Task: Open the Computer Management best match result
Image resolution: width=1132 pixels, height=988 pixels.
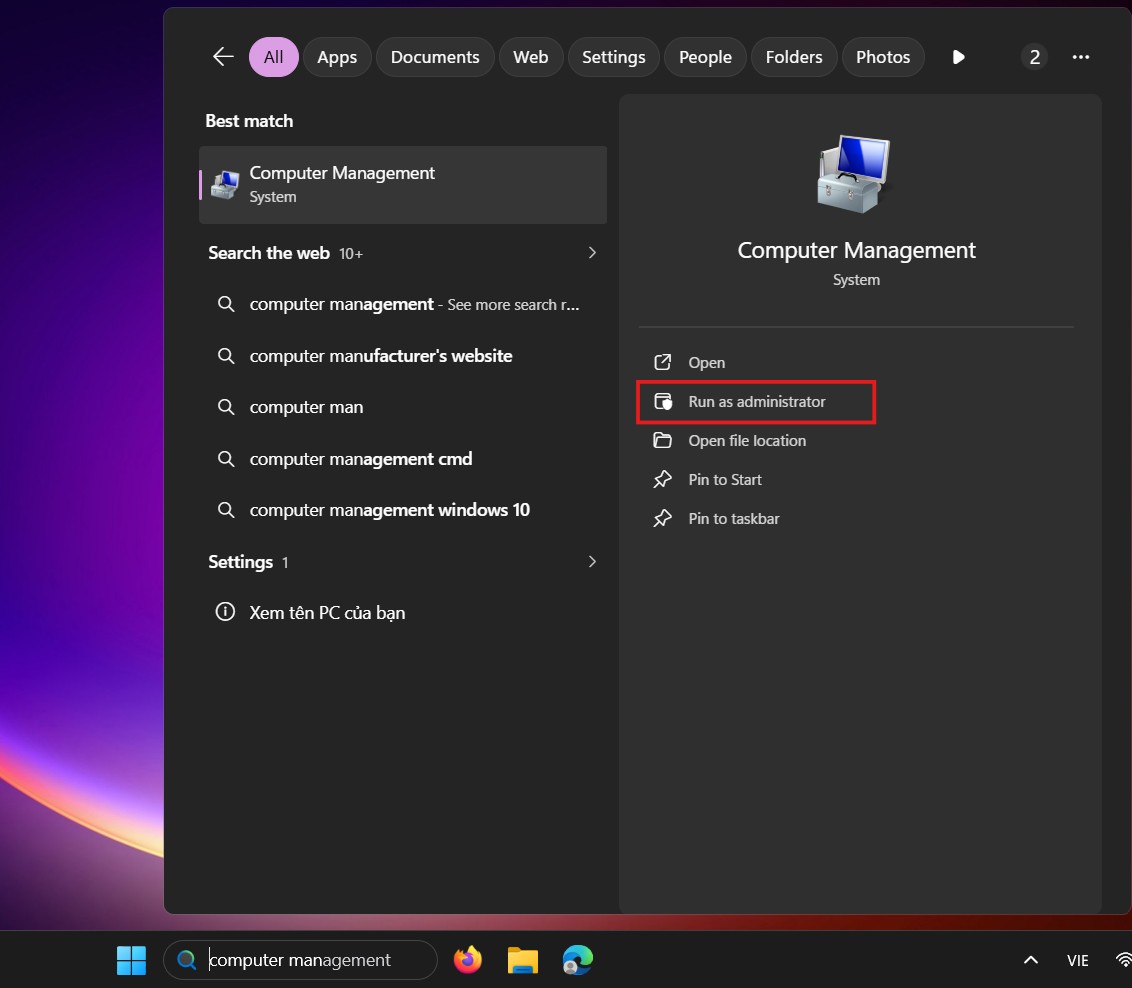Action: tap(403, 184)
